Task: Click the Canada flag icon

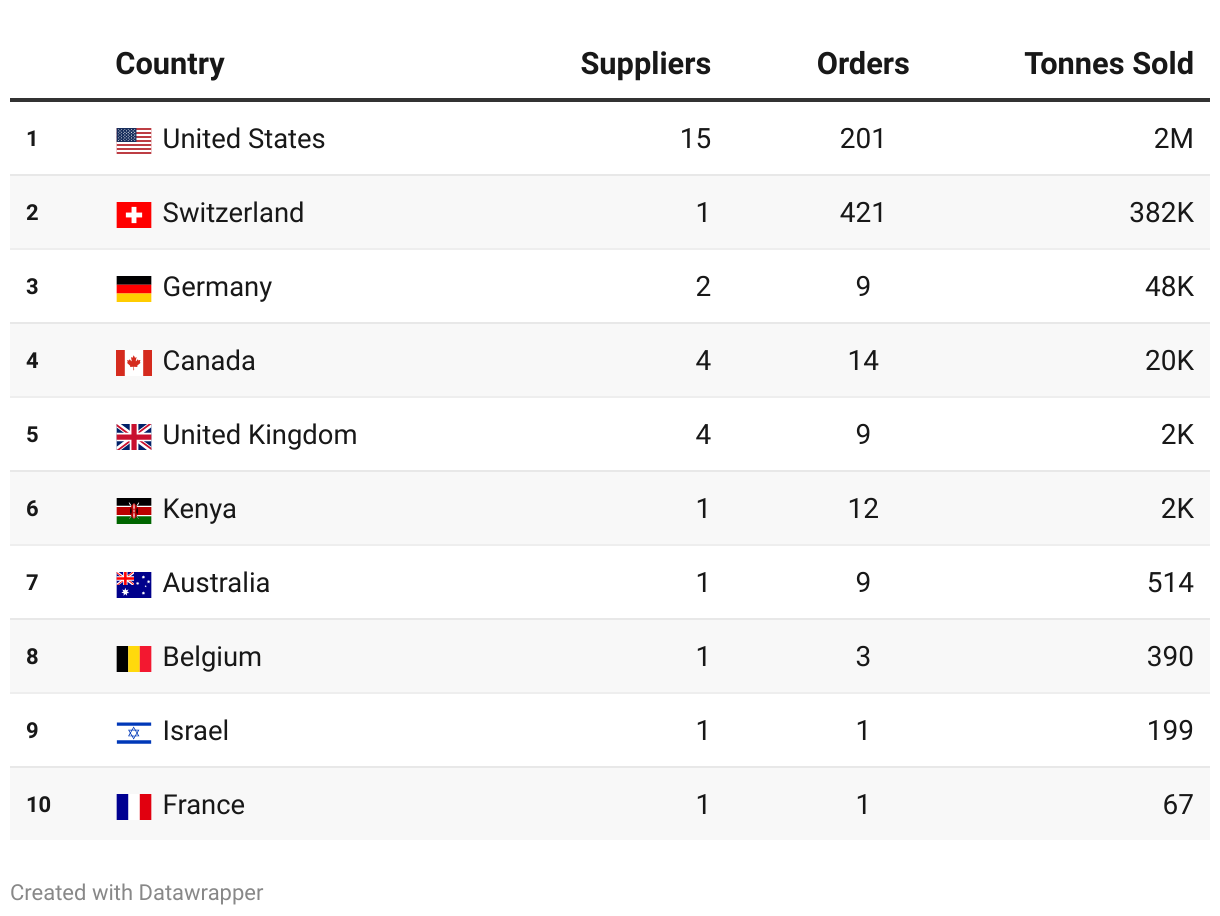Action: click(x=134, y=362)
